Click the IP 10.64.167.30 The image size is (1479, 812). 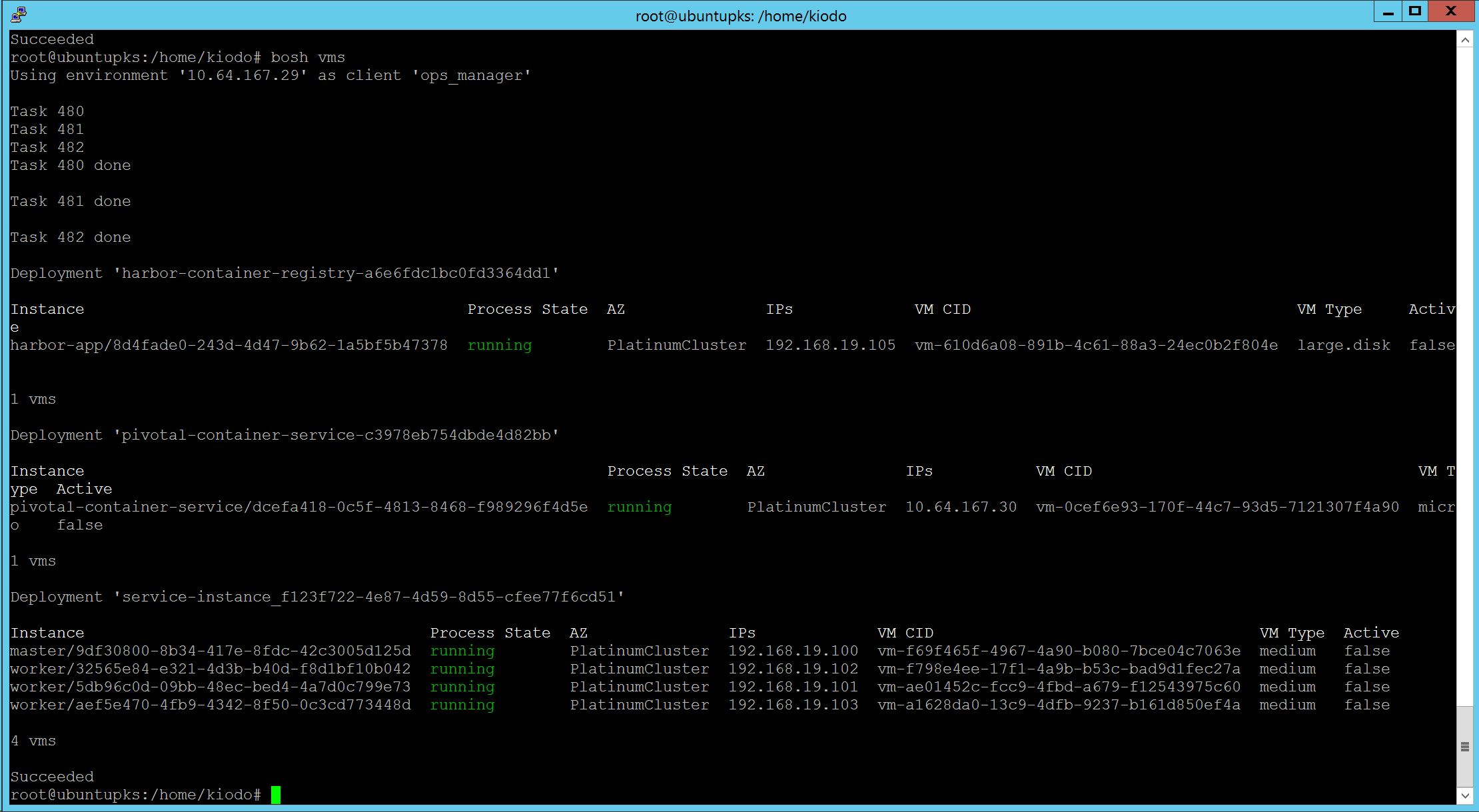click(x=961, y=507)
